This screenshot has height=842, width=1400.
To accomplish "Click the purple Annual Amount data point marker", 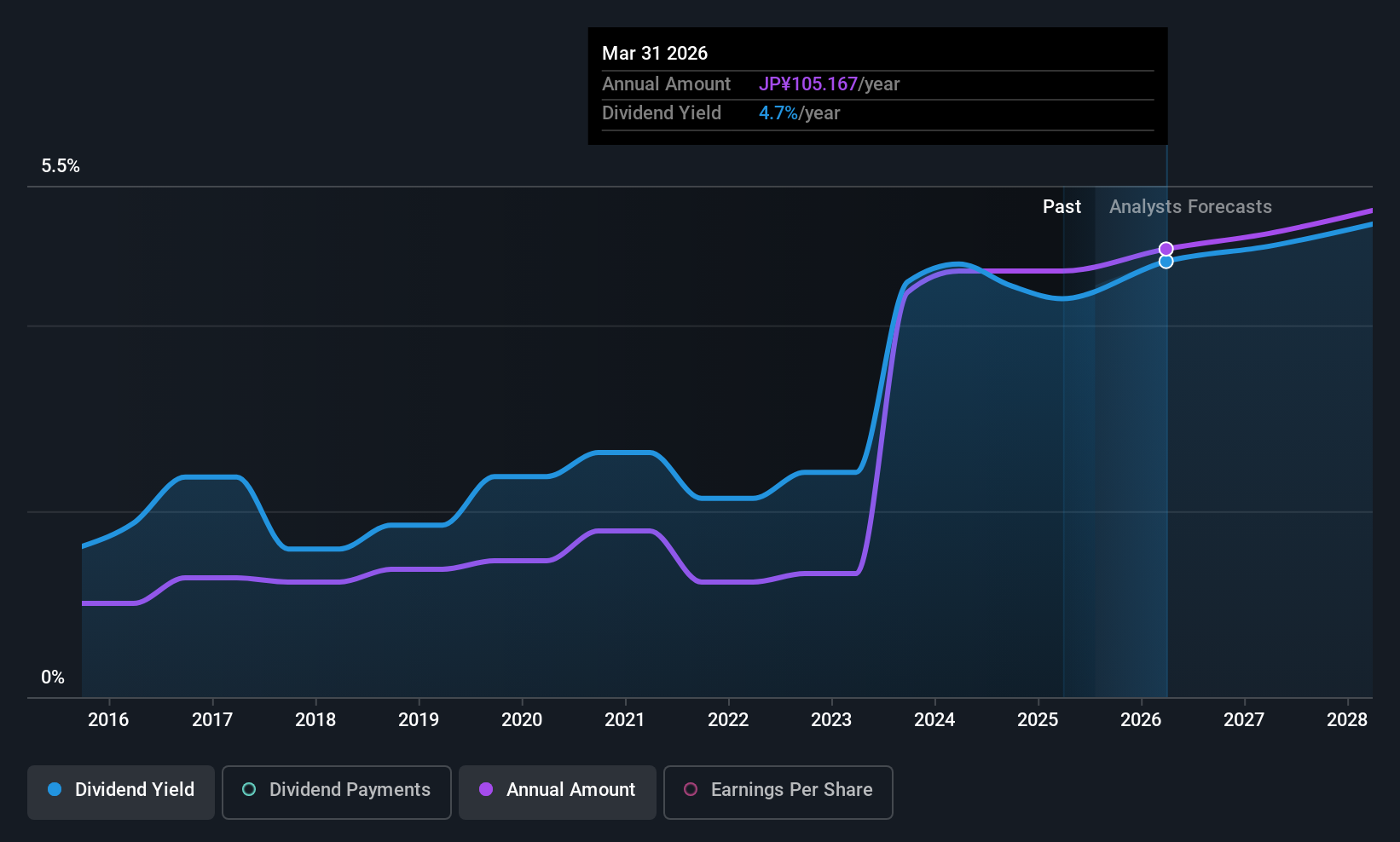I will click(x=1166, y=249).
